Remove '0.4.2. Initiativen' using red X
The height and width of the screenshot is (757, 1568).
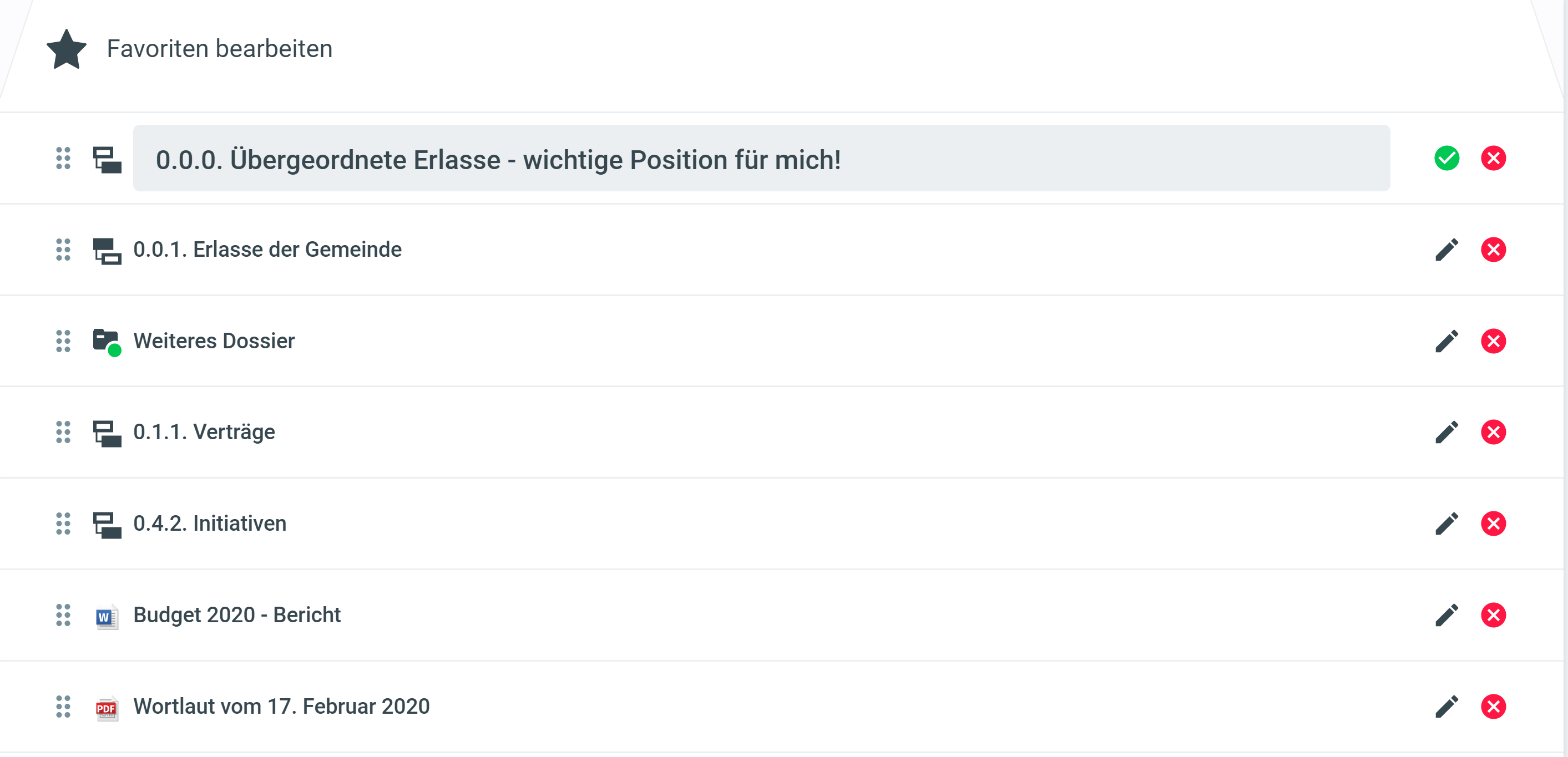click(x=1493, y=524)
